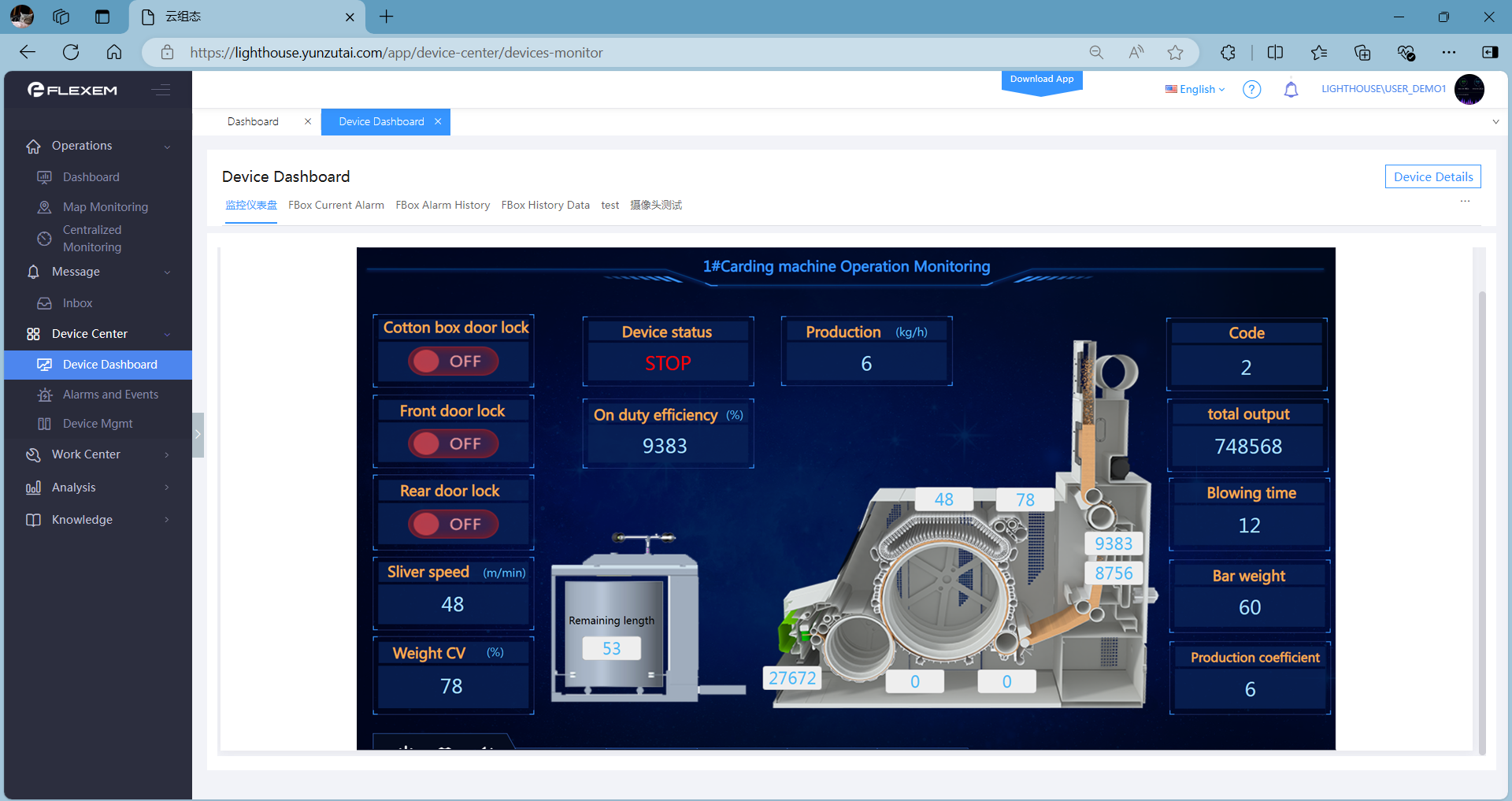Click LIGHTHOUSE\USER_DEMO1 username
This screenshot has height=801, width=1512.
(x=1384, y=89)
